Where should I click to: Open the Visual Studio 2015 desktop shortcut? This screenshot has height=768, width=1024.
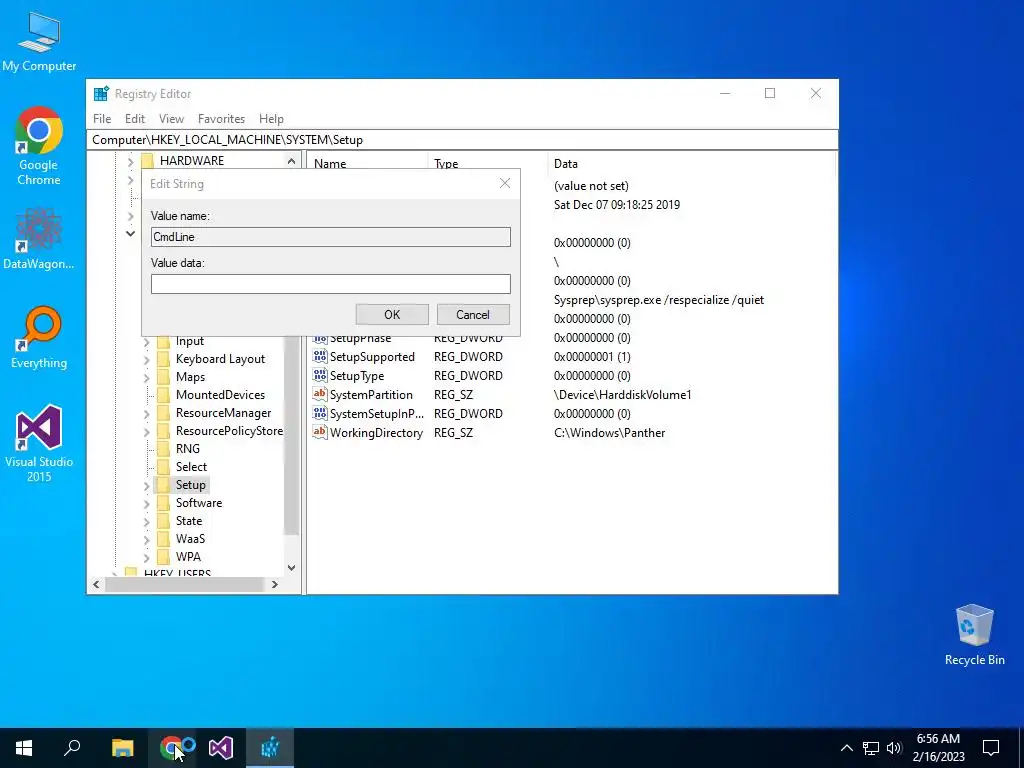(x=39, y=443)
